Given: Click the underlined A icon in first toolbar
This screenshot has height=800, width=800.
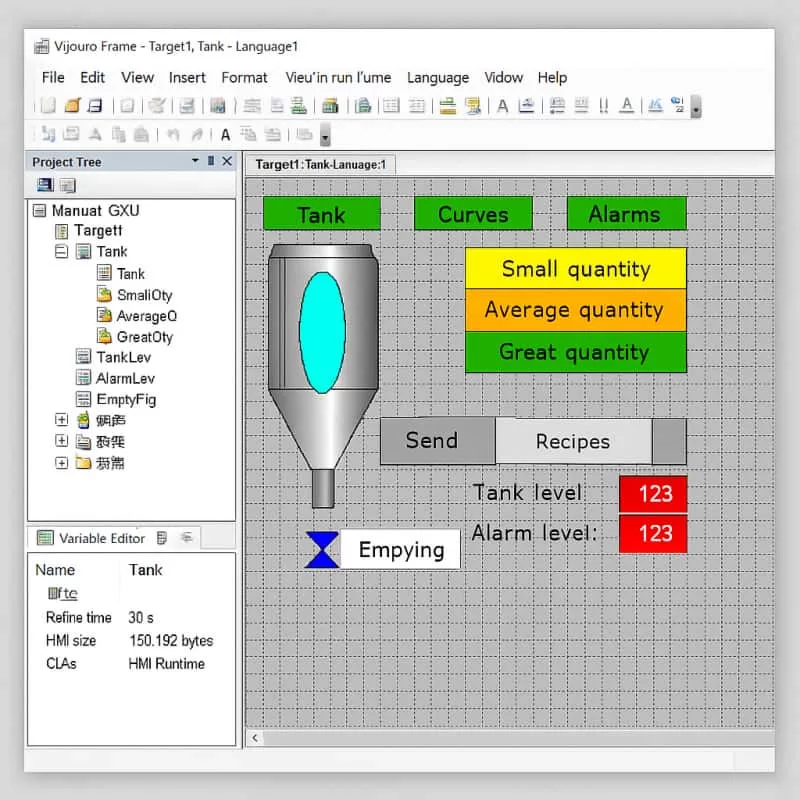Looking at the screenshot, I should [x=627, y=106].
